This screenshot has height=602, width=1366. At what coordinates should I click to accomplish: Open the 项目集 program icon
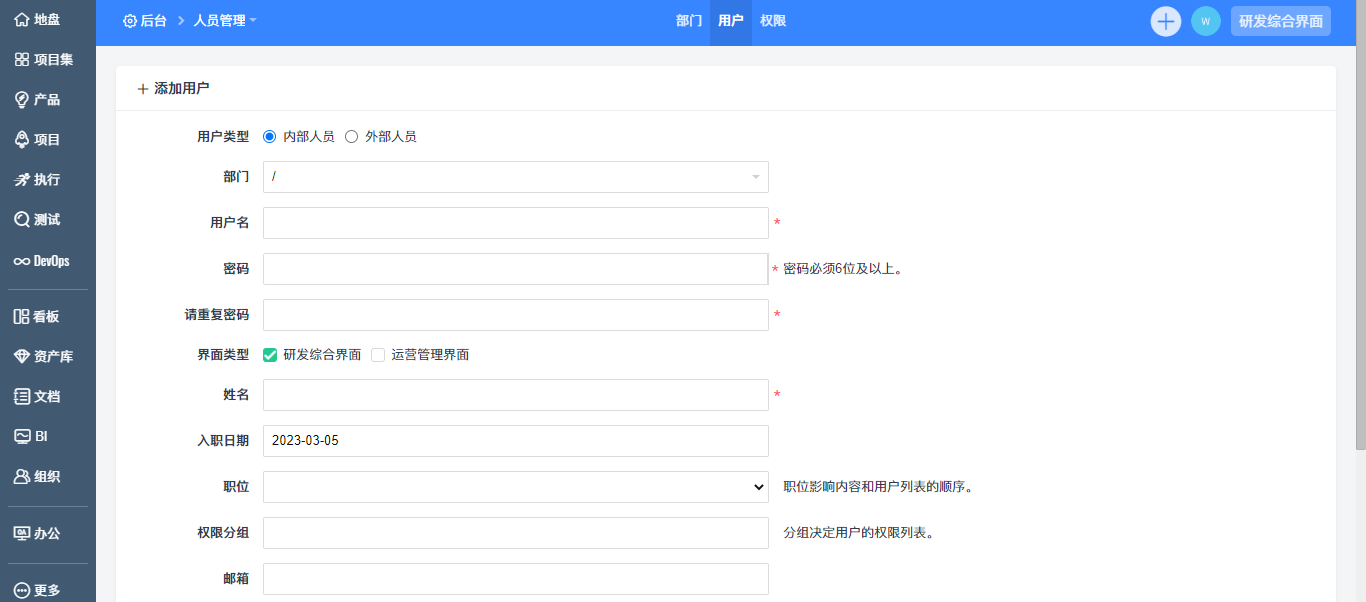[x=21, y=60]
